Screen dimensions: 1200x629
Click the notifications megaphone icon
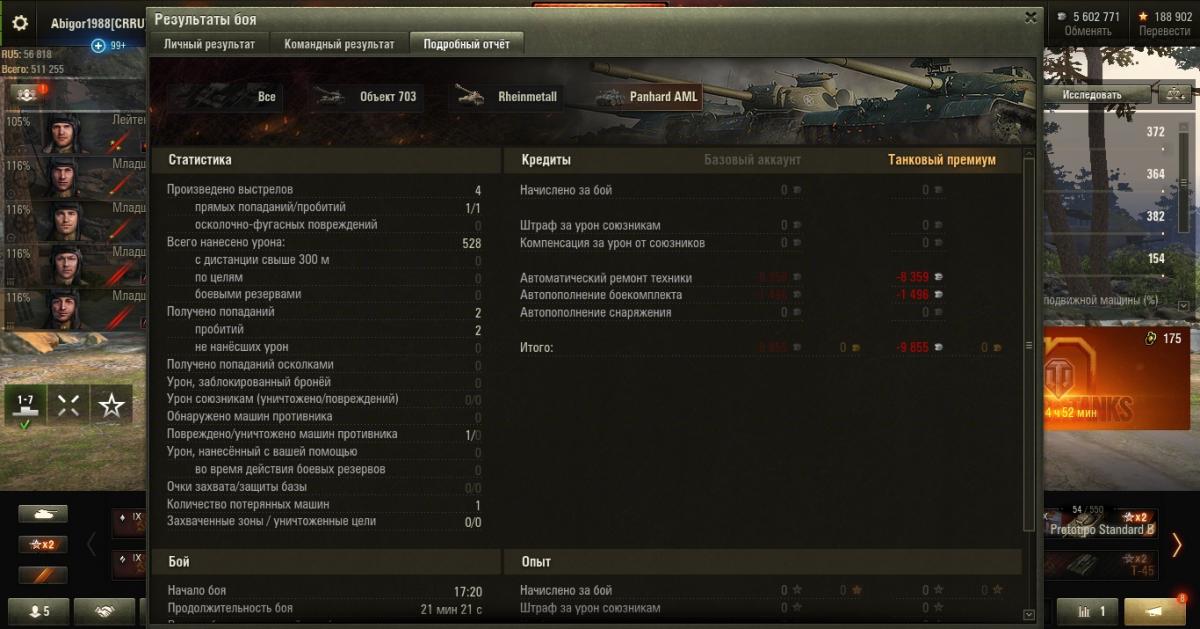pyautogui.click(x=1155, y=611)
